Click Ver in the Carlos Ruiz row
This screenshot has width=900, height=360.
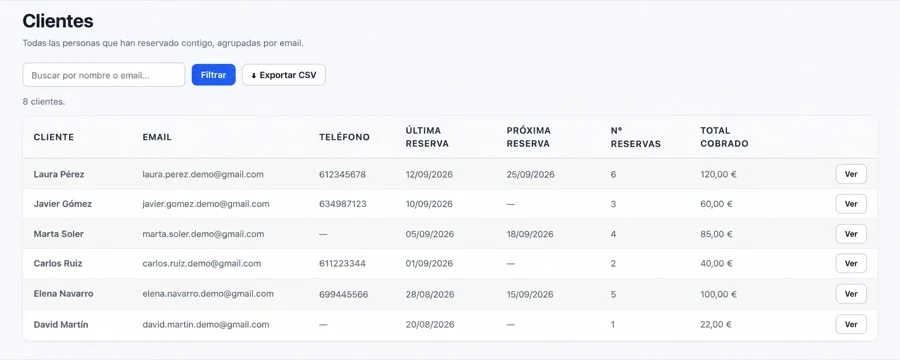click(x=851, y=264)
